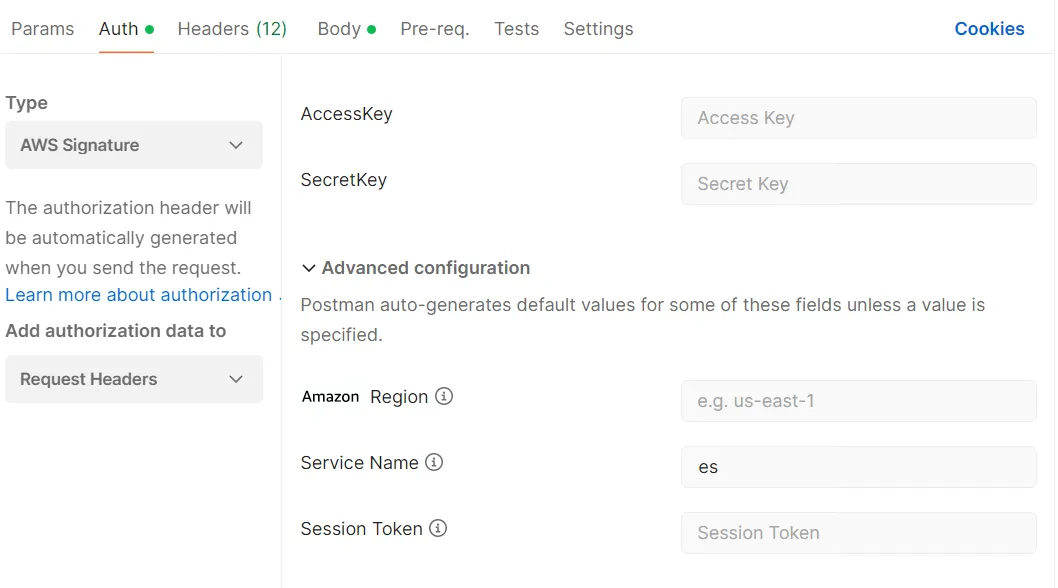Image resolution: width=1058 pixels, height=588 pixels.
Task: Open the Pre-req. tab
Action: click(435, 29)
